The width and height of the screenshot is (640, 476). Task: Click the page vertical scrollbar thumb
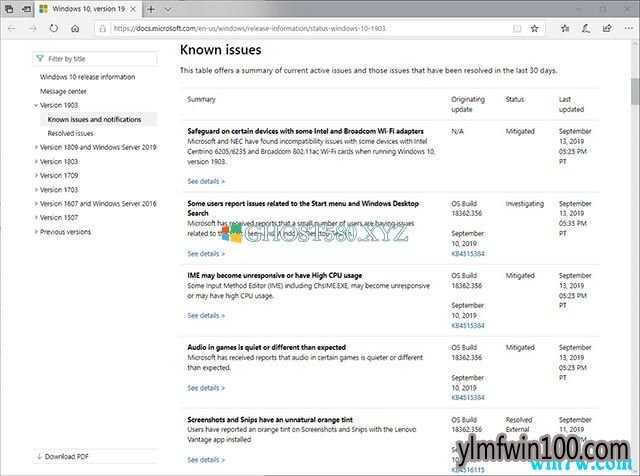[635, 91]
